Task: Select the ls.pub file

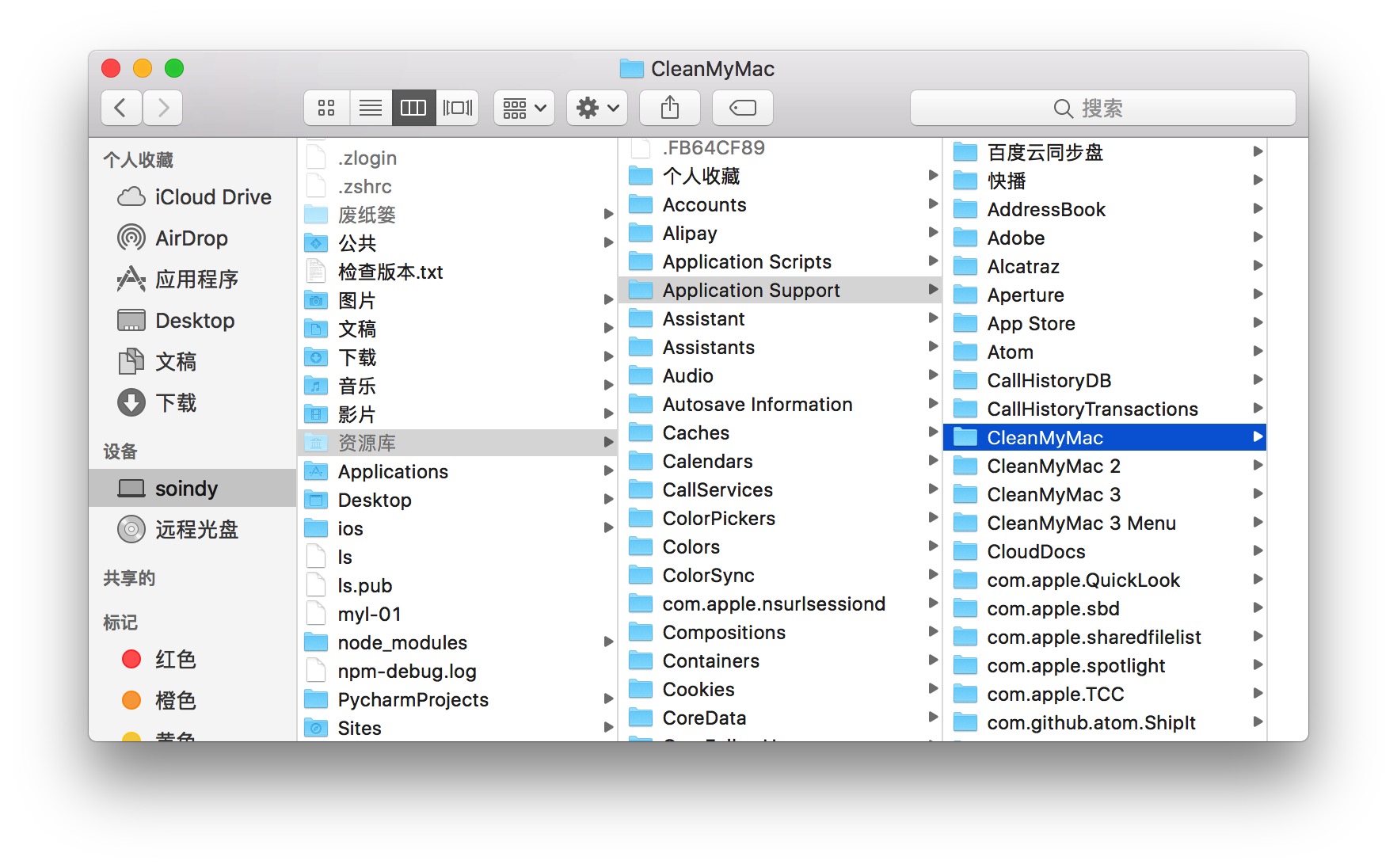Action: [458, 586]
